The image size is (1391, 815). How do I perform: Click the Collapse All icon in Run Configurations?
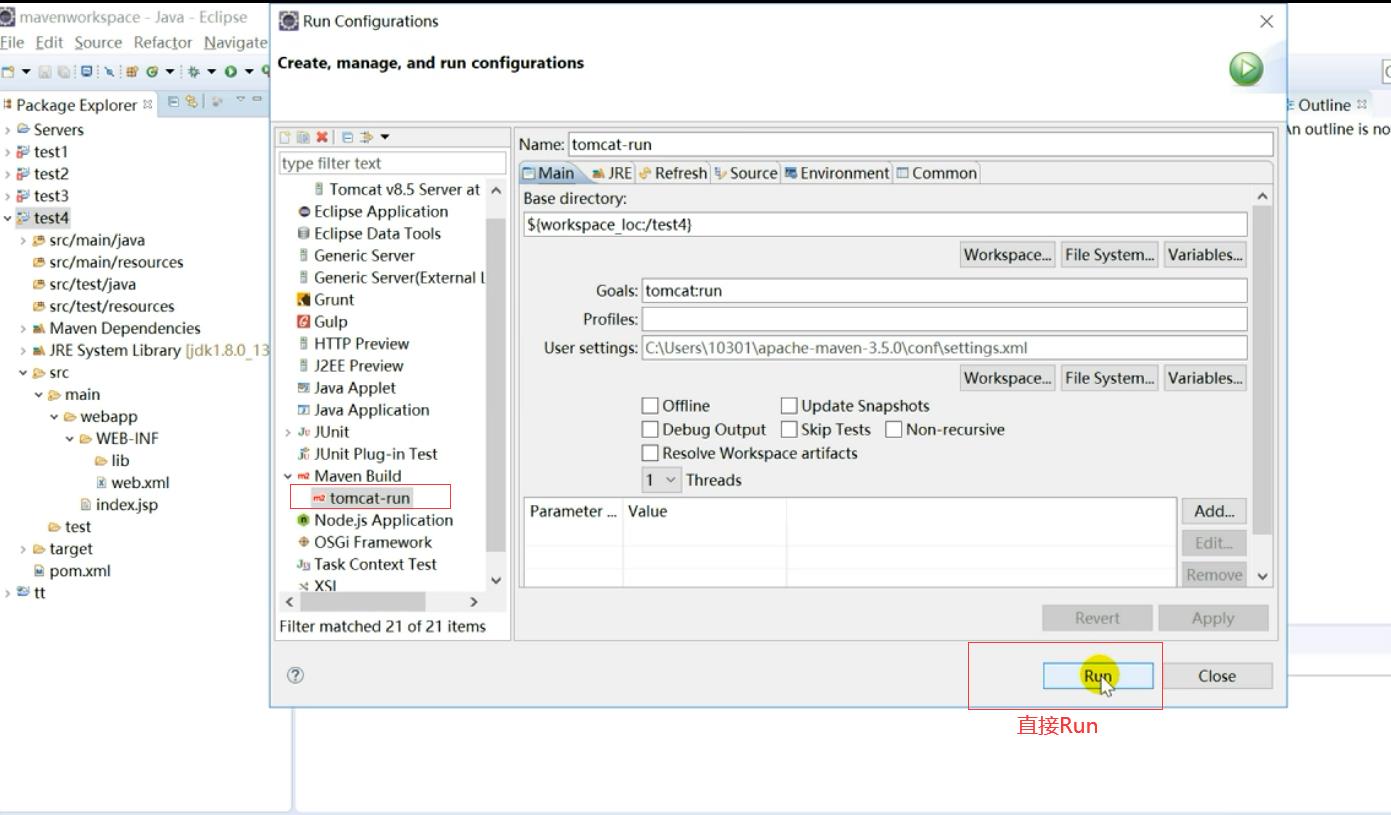point(348,137)
